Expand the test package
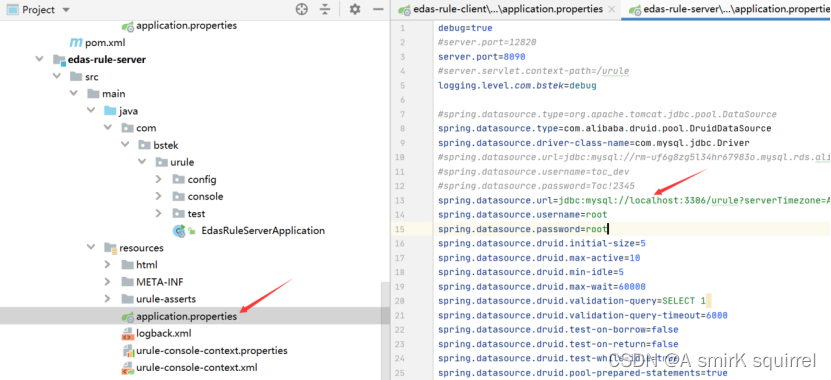The image size is (831, 380). (158, 214)
